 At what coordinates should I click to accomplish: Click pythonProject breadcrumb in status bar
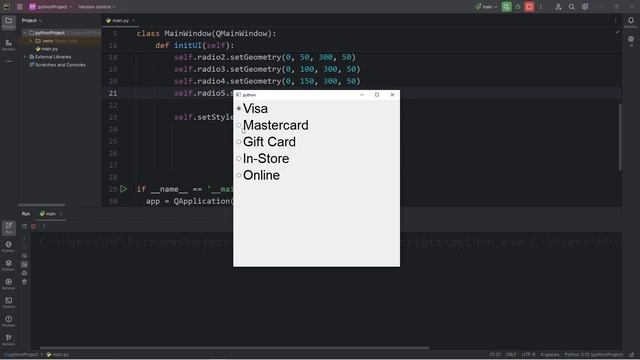point(21,355)
